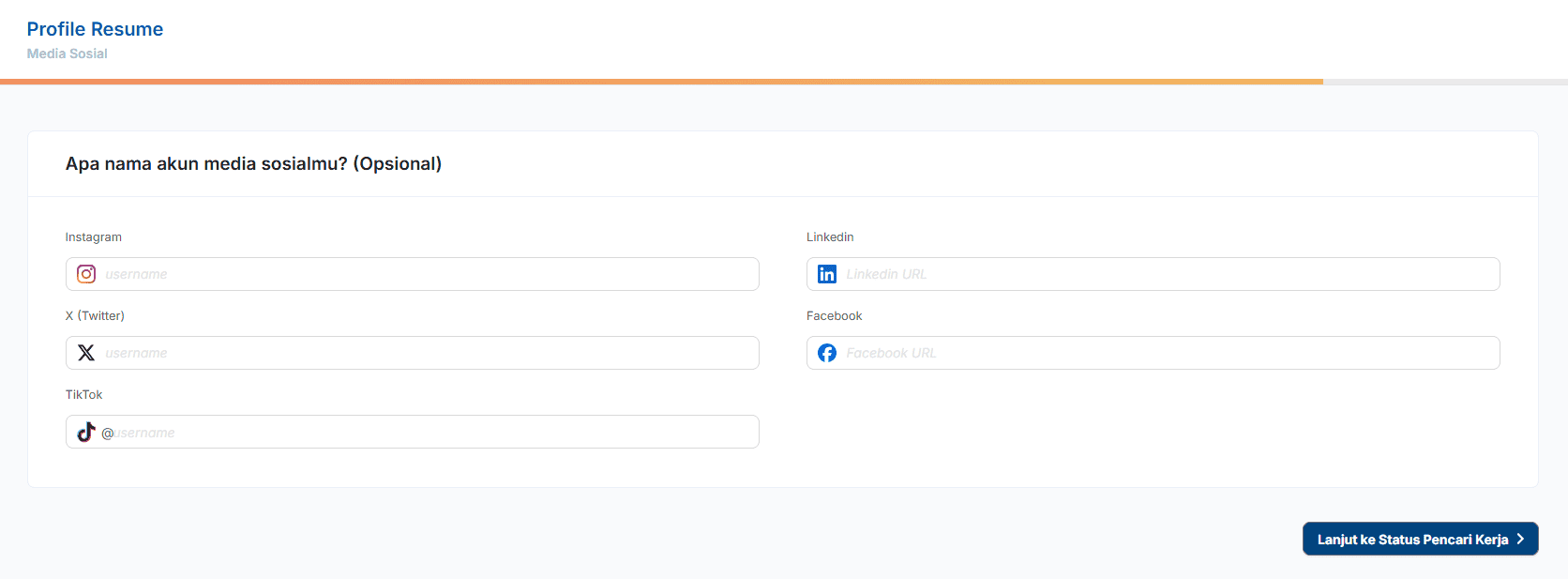The width and height of the screenshot is (1568, 579).
Task: Click the TikTok field label
Action: coord(83,395)
